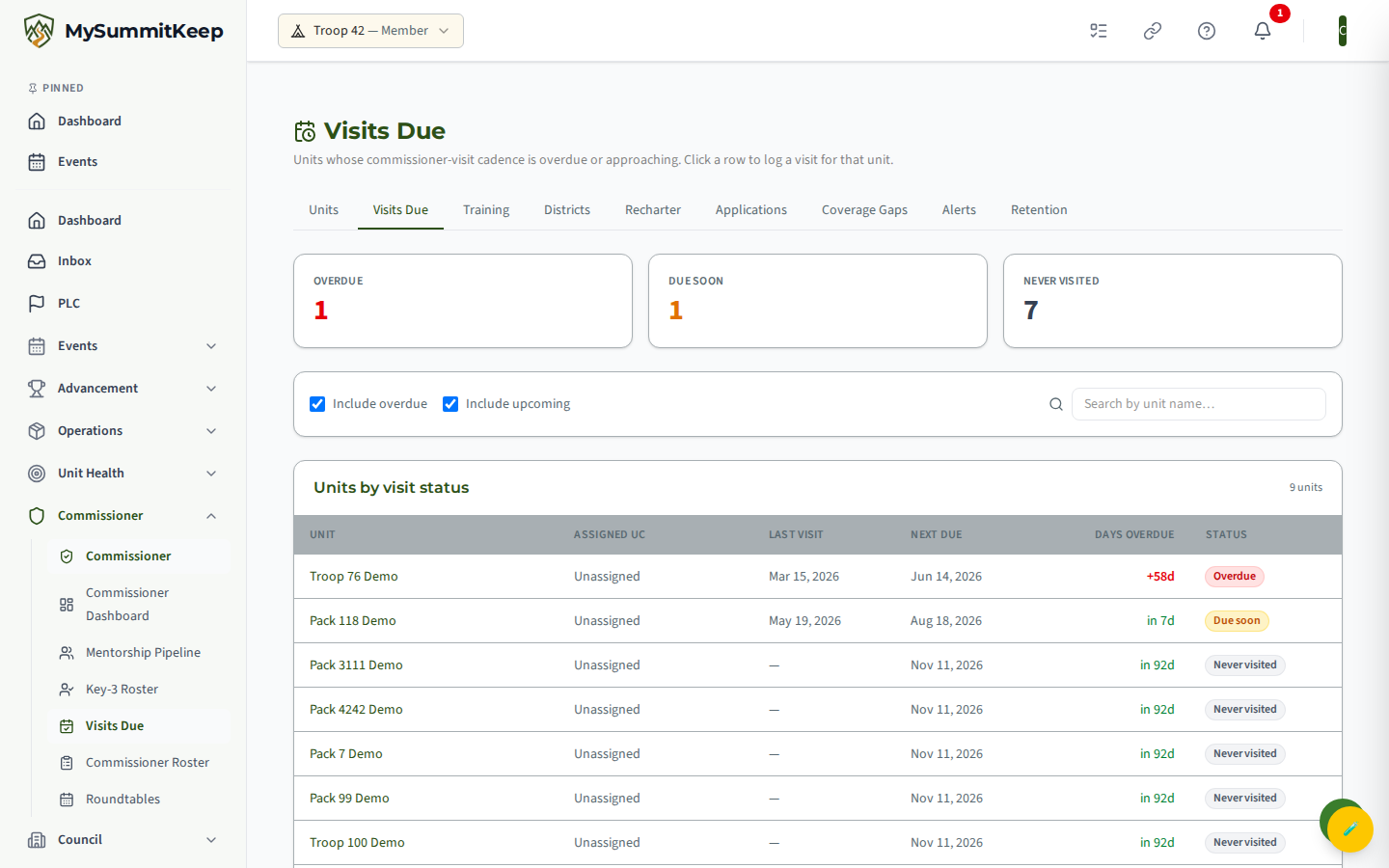Viewport: 1389px width, 868px height.
Task: Click the Unit Health target icon
Action: coord(37,474)
